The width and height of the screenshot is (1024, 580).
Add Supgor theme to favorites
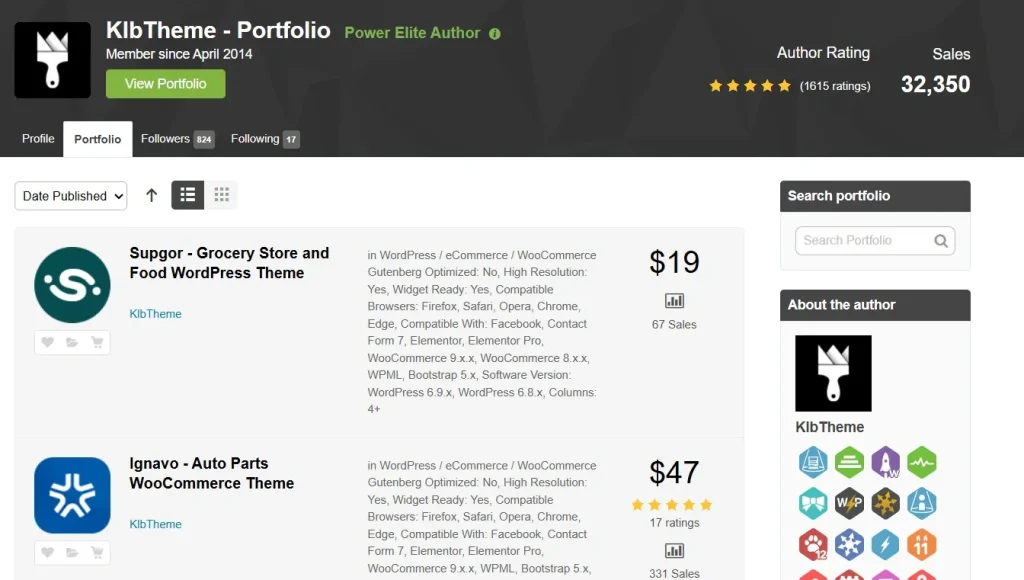47,343
